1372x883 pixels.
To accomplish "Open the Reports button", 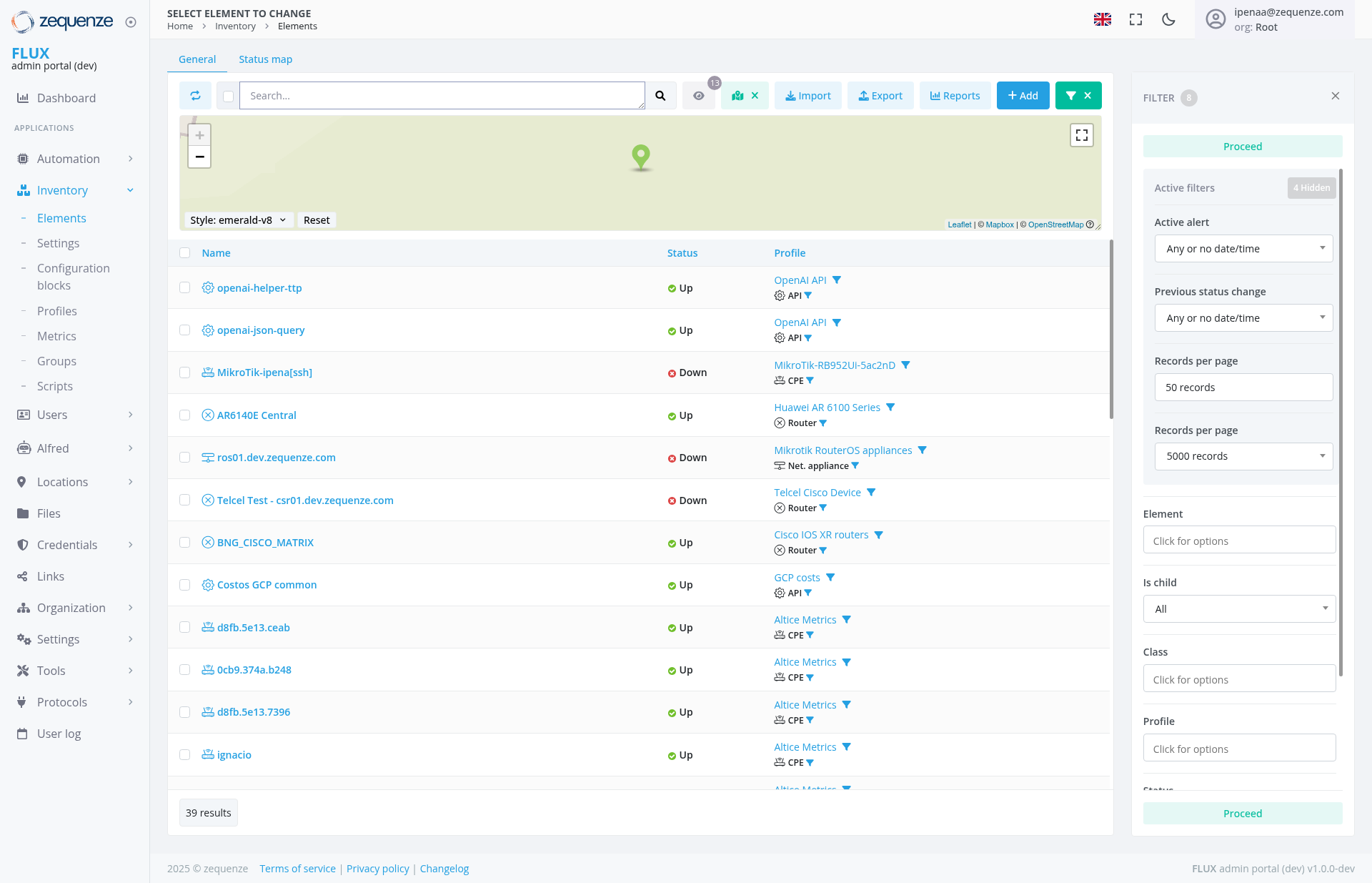I will tap(955, 96).
